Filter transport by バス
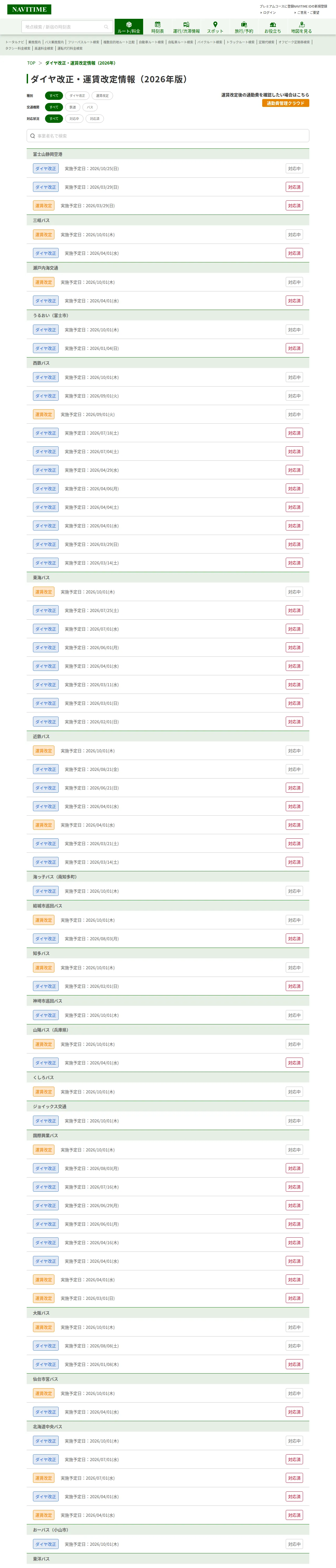 coord(90,107)
